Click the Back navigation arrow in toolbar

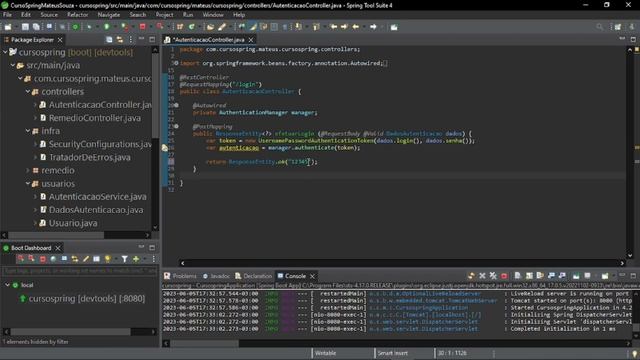(x=356, y=27)
